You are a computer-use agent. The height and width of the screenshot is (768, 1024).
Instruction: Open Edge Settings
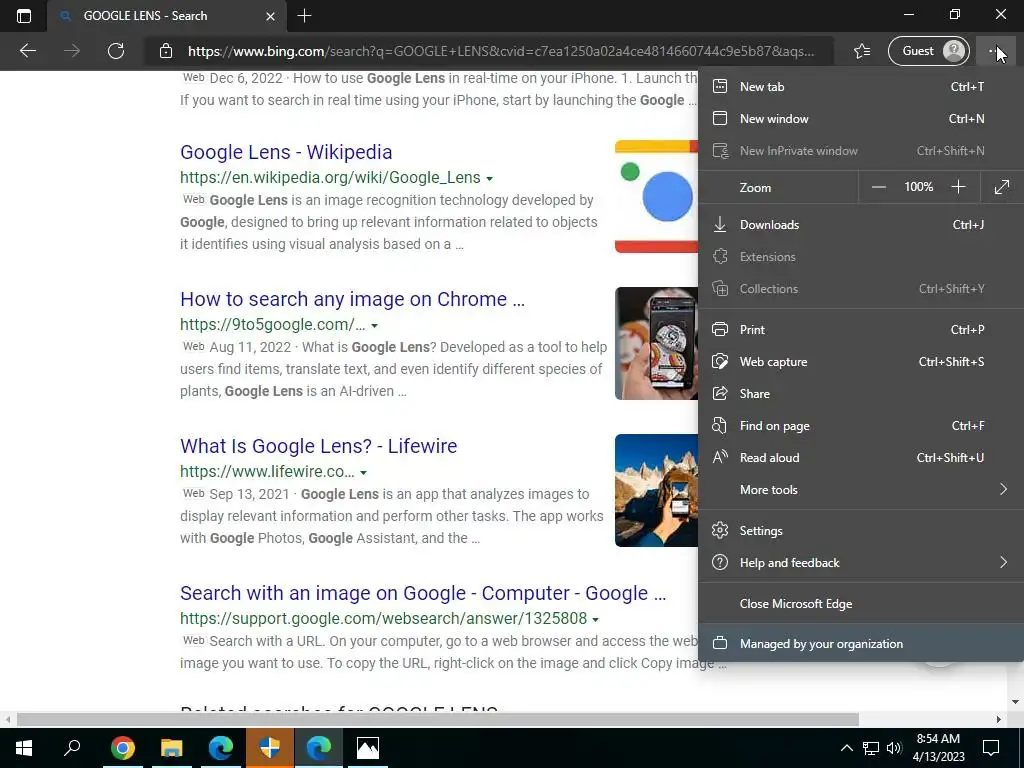tap(861, 531)
